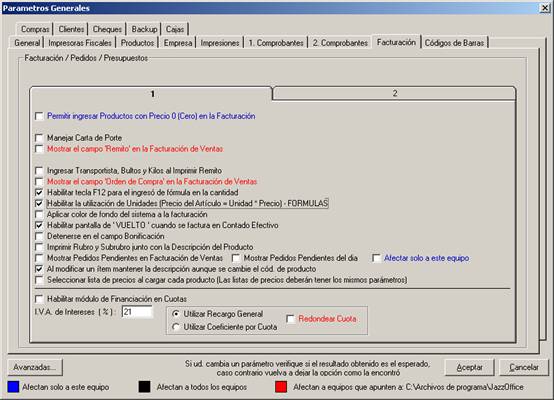Viewport: 554px width, 400px height.
Task: Enable 'Redondear Cuota' checkbox
Action: (x=290, y=319)
